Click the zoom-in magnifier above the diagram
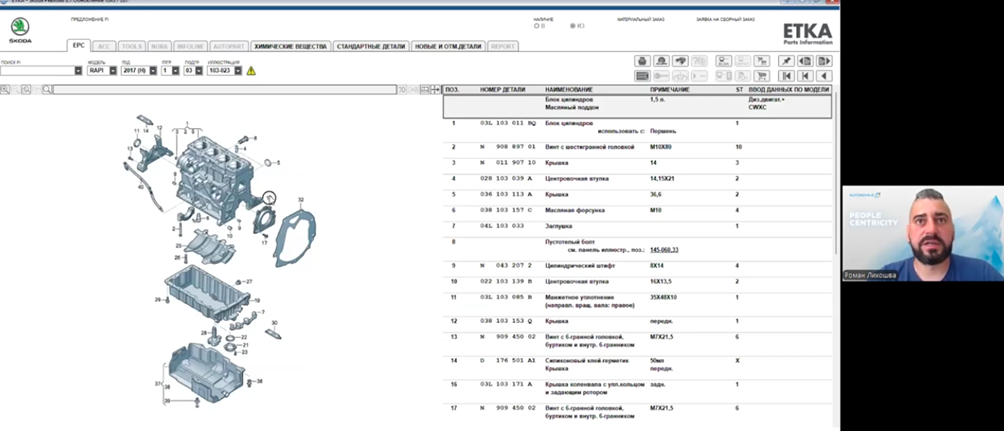This screenshot has width=1004, height=431. tap(5, 89)
